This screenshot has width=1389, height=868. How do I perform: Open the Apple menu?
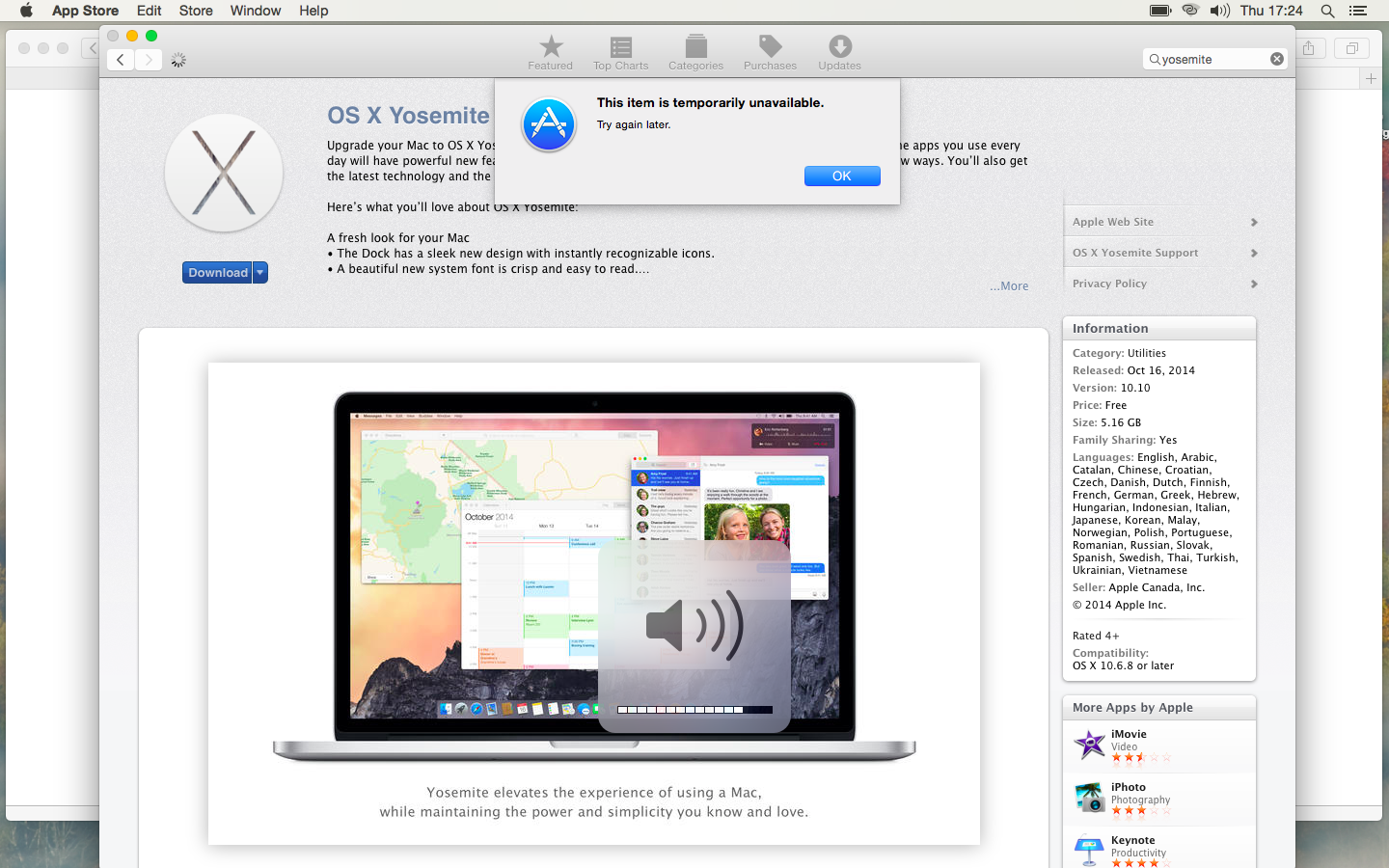coord(26,11)
